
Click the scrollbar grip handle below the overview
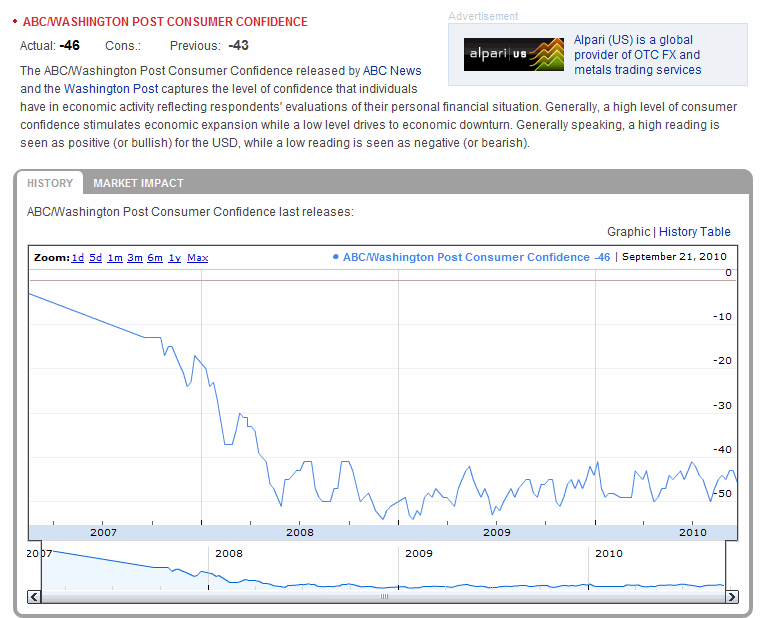(x=384, y=596)
